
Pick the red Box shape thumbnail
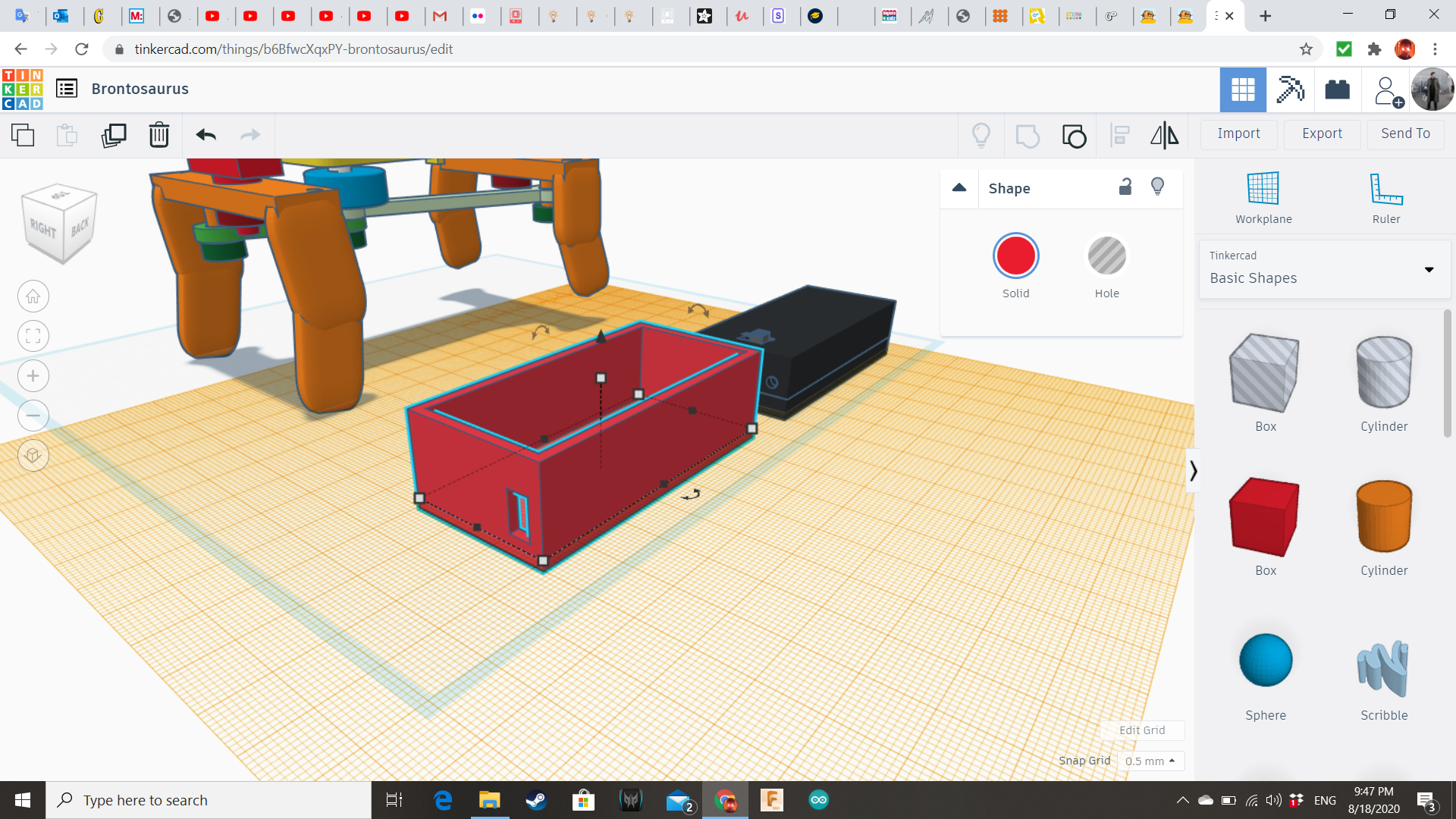point(1264,517)
